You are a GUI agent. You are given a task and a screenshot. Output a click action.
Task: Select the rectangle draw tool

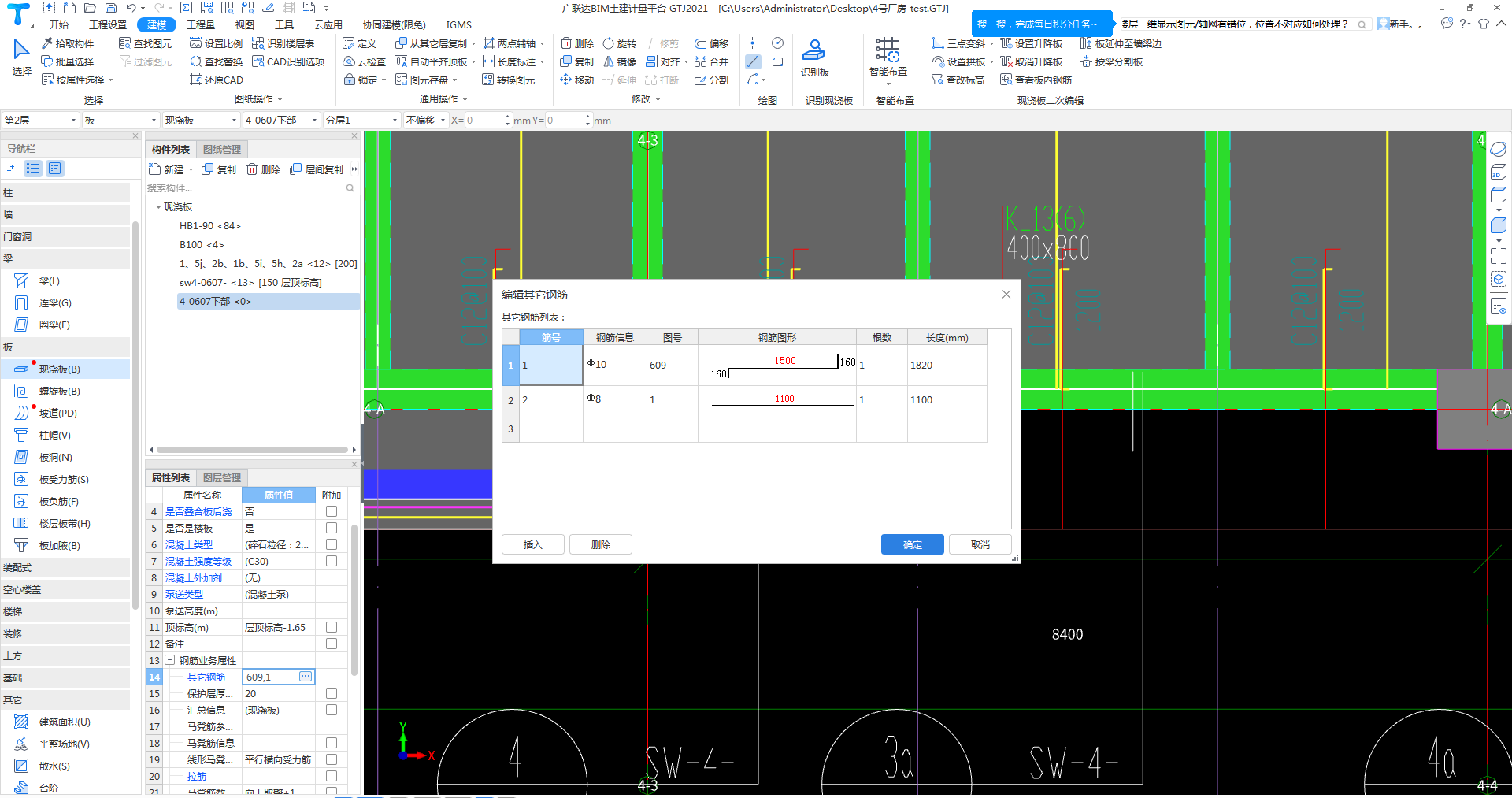pos(778,61)
